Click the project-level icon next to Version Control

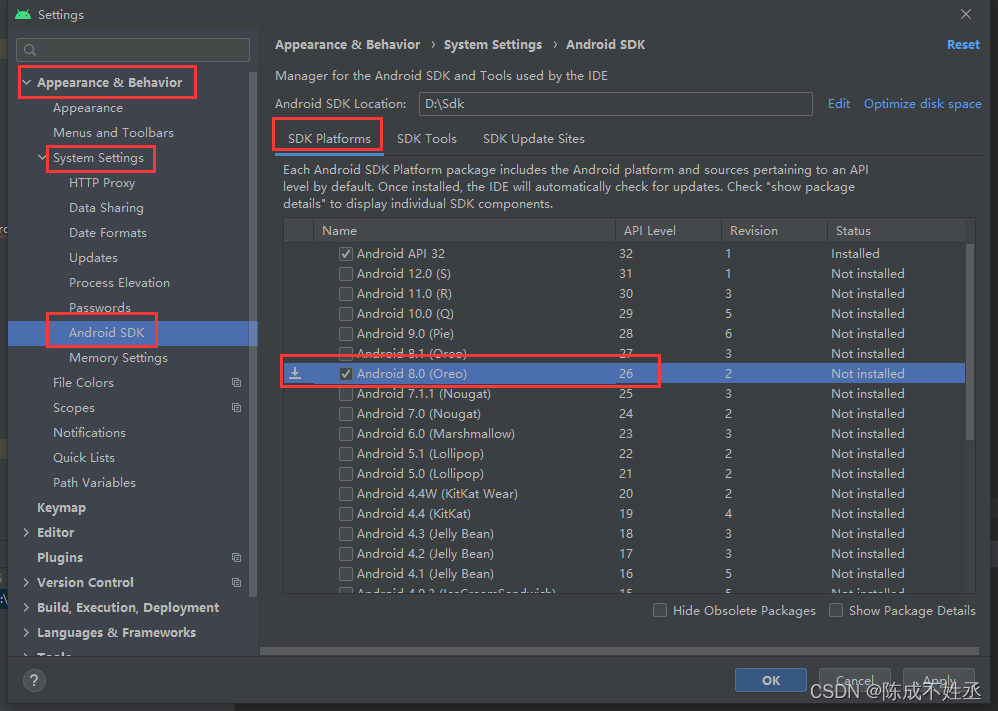pyautogui.click(x=237, y=582)
